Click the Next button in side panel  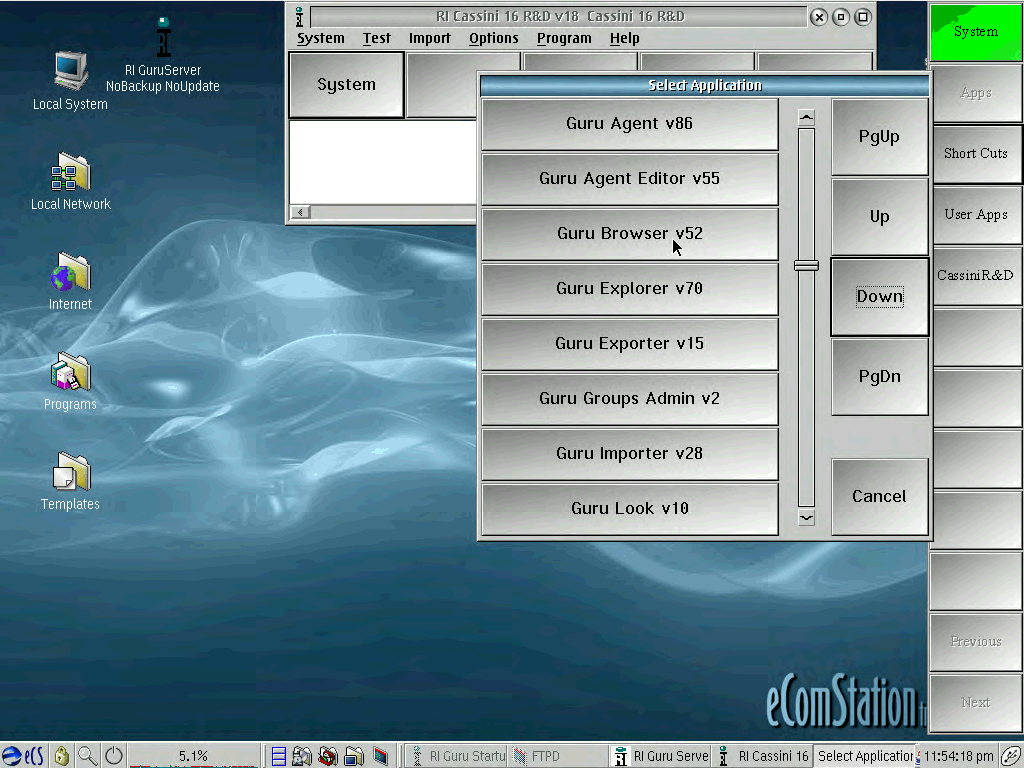(976, 703)
